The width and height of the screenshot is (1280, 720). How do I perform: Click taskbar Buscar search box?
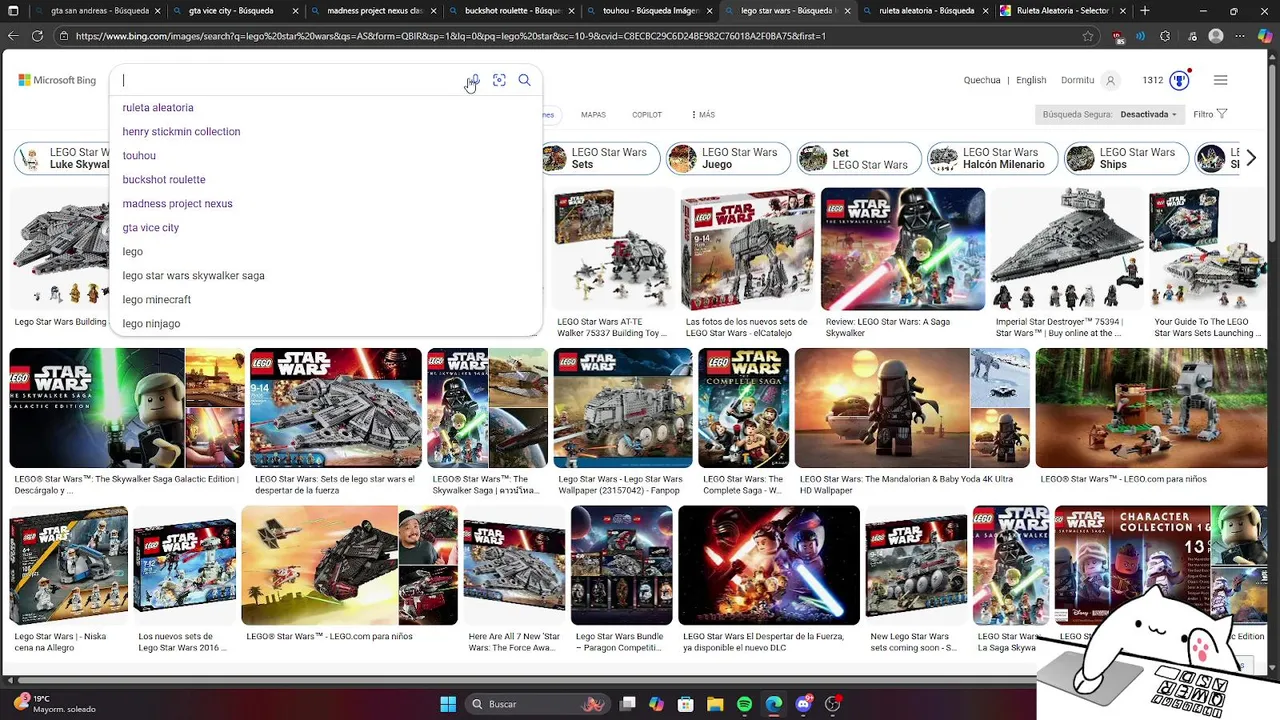tap(537, 704)
